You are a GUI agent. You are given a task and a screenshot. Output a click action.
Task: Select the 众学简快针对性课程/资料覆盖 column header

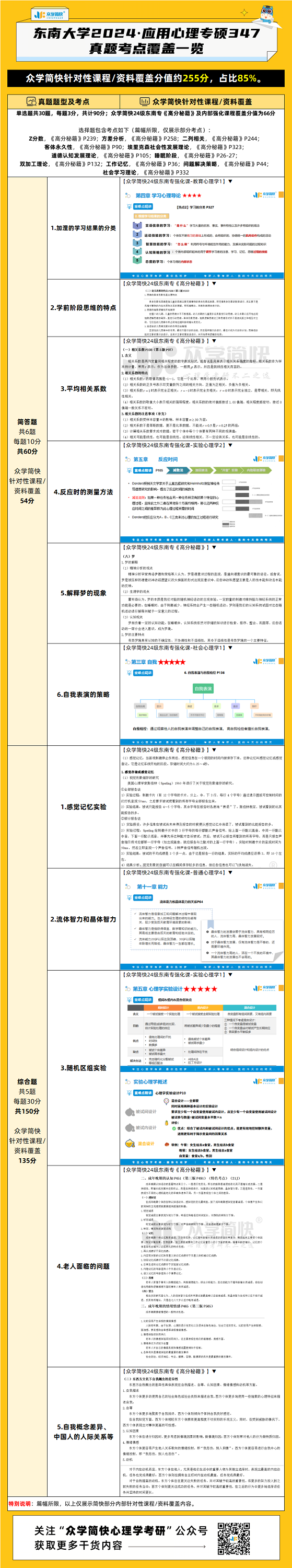point(202,101)
